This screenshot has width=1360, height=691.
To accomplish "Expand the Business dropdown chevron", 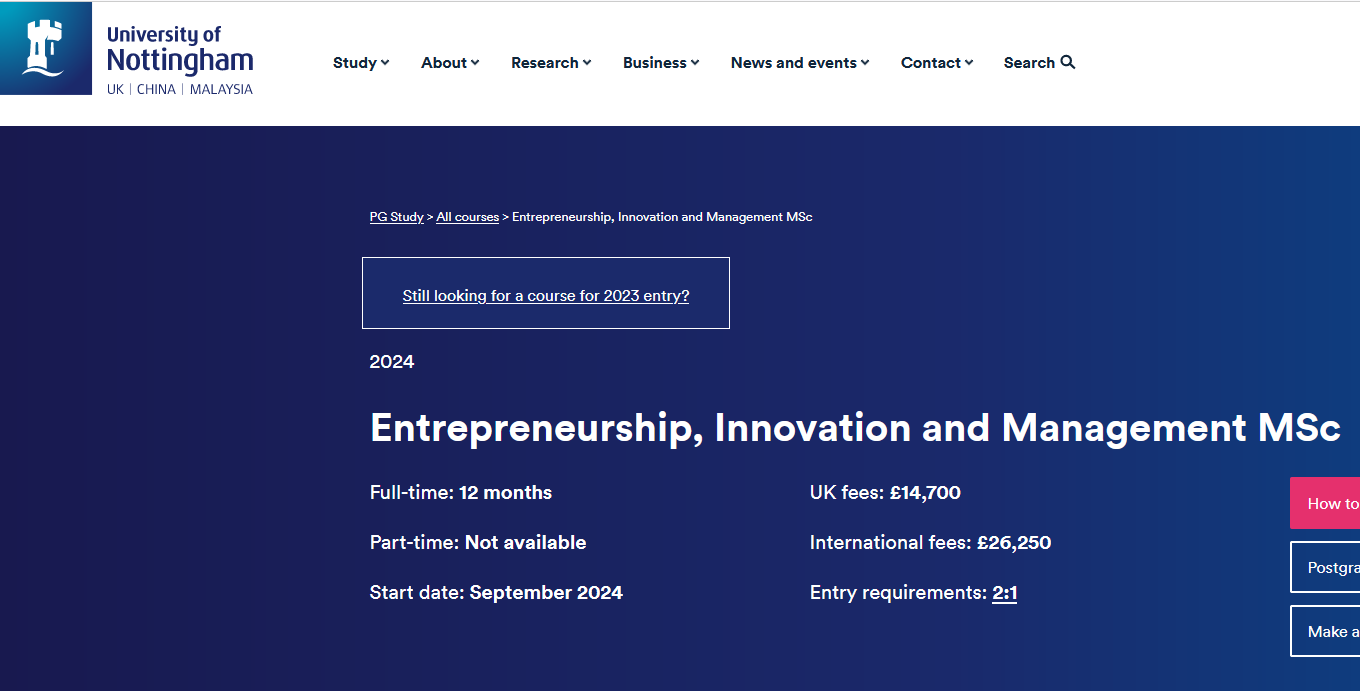I will (x=695, y=63).
